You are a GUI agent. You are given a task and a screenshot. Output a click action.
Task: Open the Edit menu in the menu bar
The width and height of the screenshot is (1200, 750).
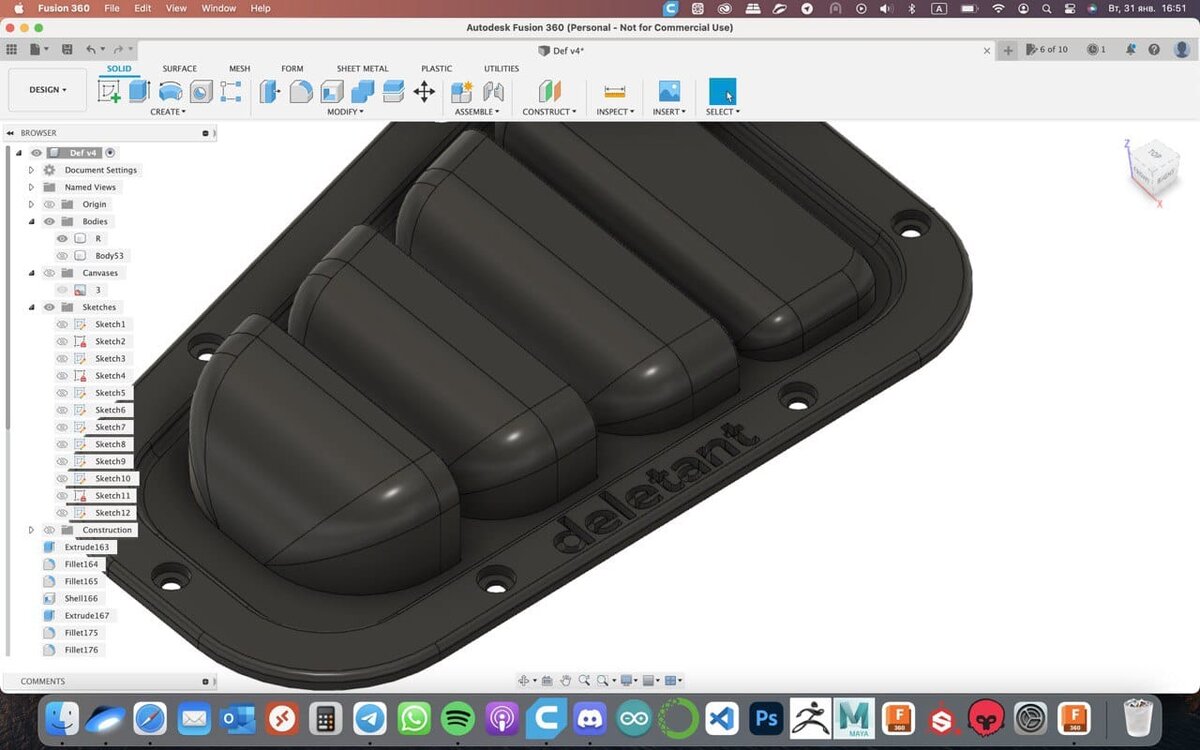point(143,8)
